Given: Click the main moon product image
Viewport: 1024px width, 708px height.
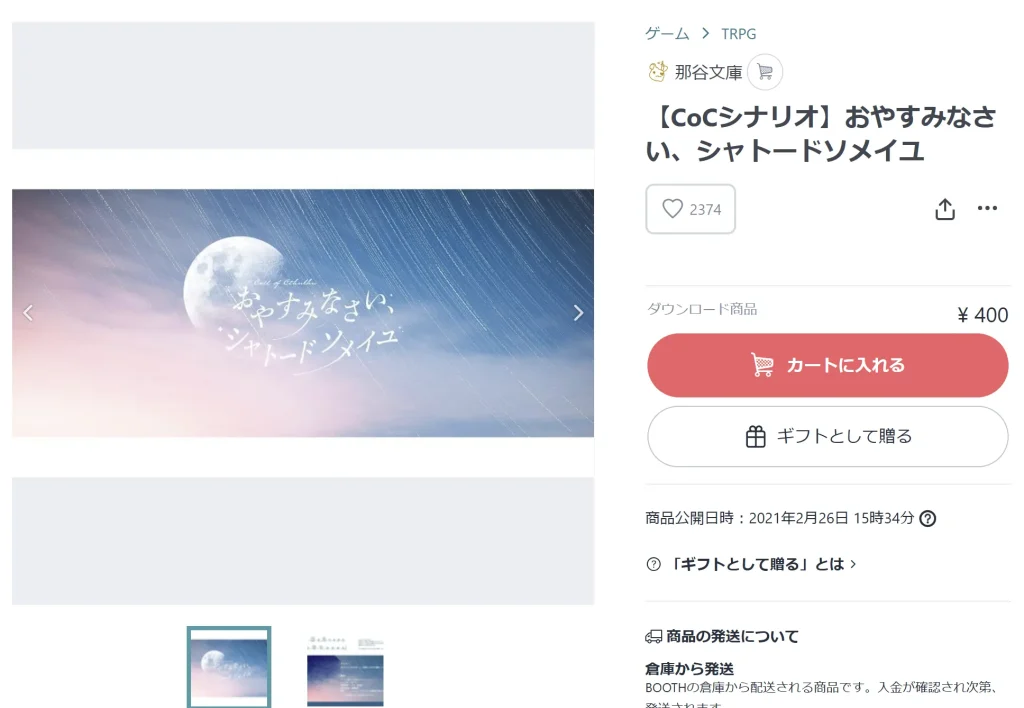Looking at the screenshot, I should (303, 313).
